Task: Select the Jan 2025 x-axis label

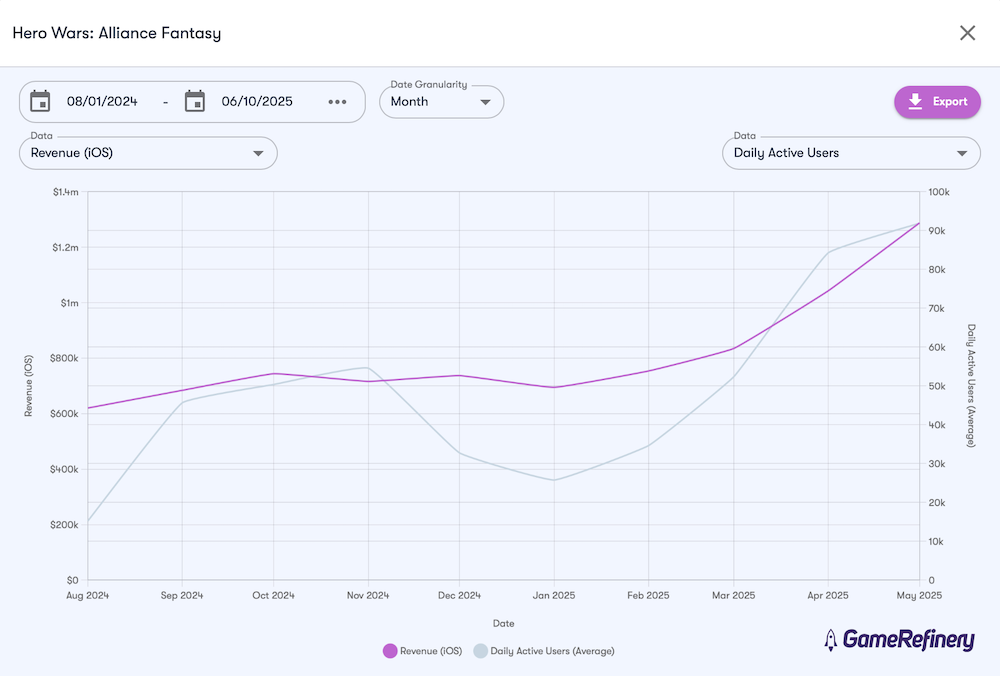Action: tap(554, 596)
